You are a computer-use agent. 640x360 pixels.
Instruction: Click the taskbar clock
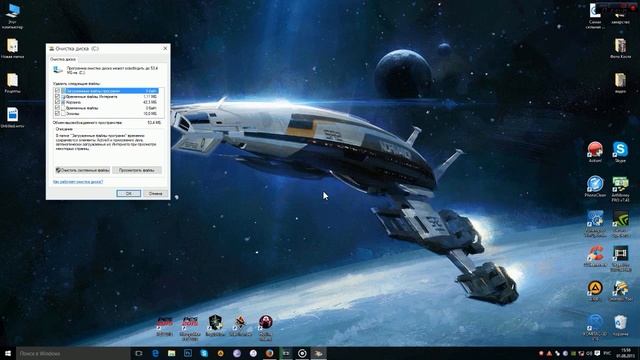pyautogui.click(x=625, y=353)
